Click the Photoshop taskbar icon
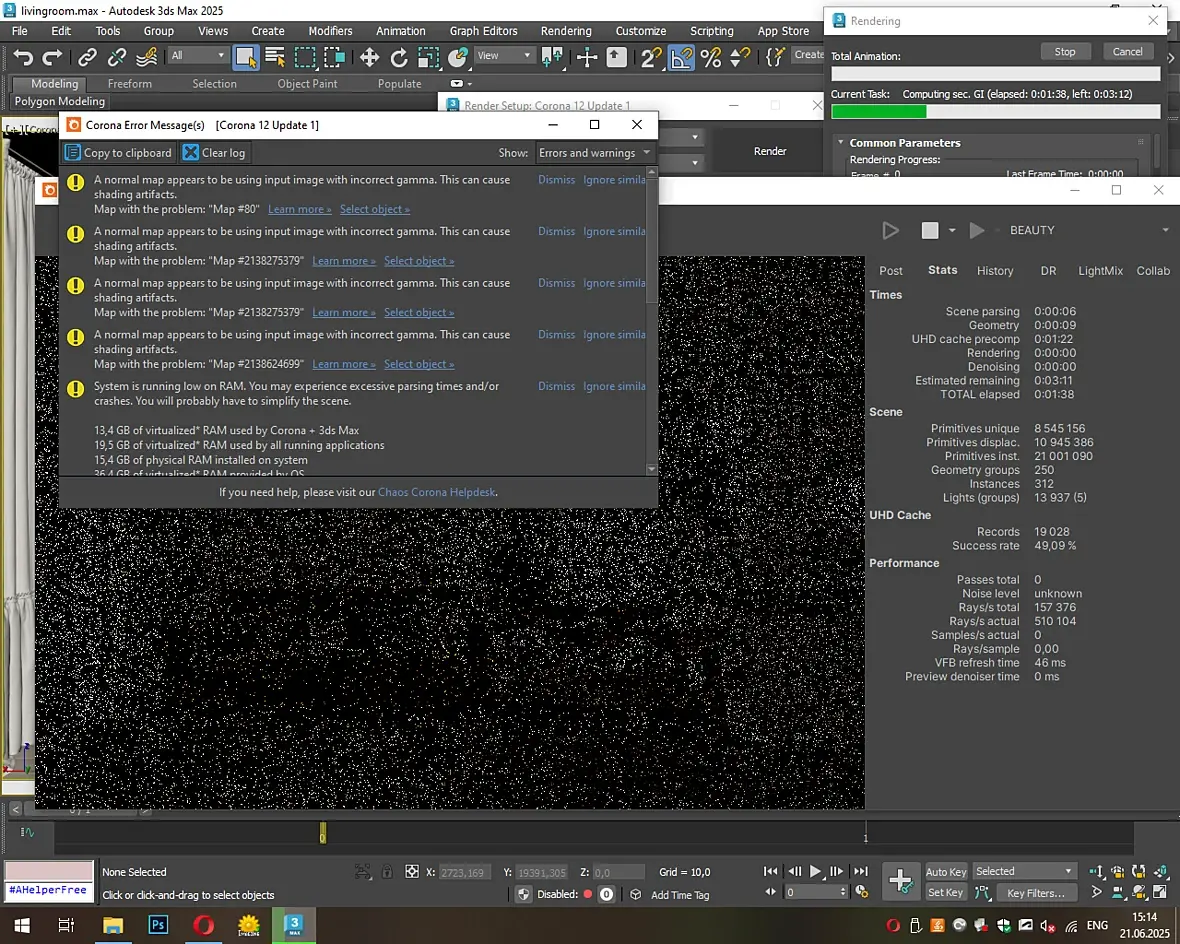 pos(158,924)
